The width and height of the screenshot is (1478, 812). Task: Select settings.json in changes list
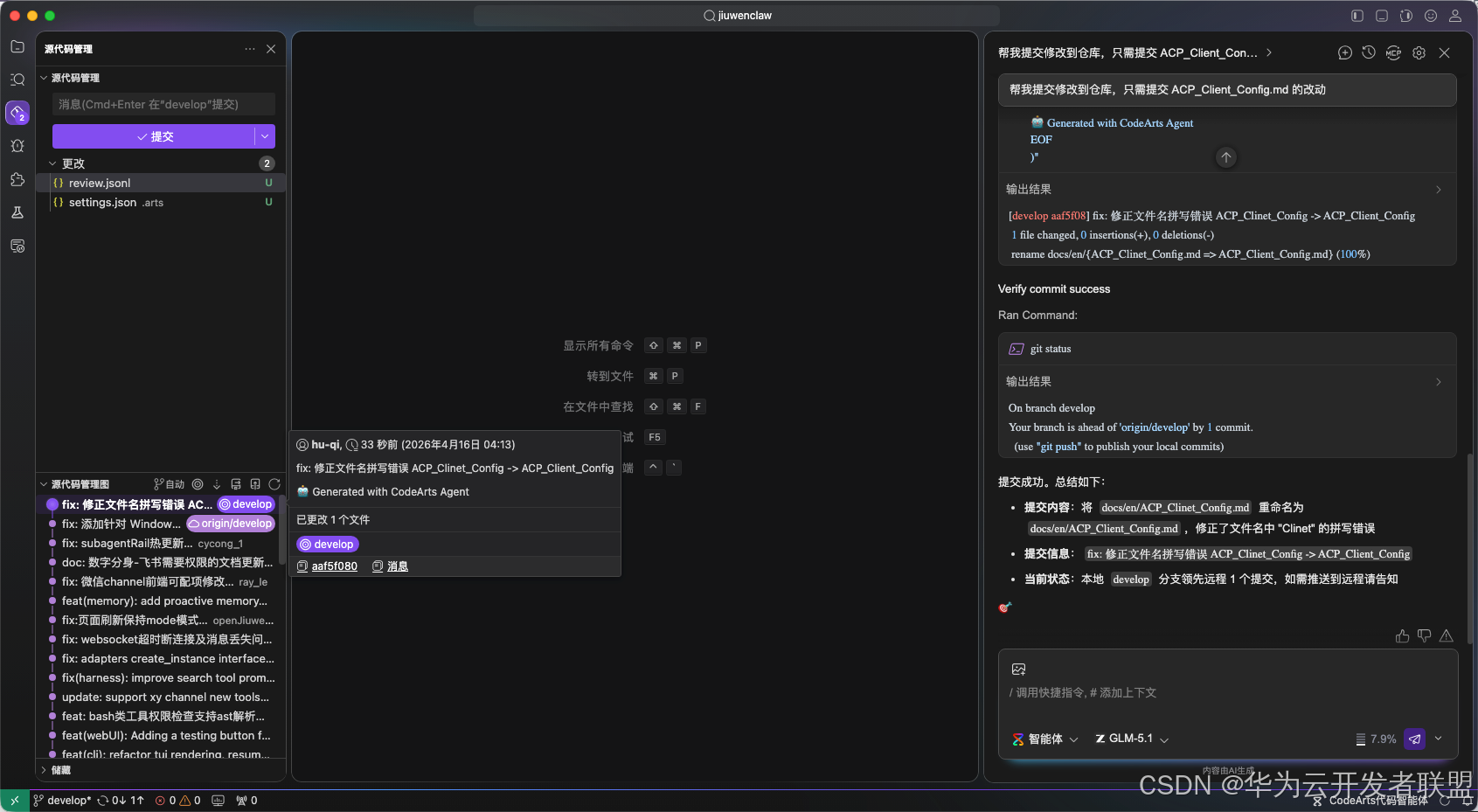pyautogui.click(x=161, y=202)
